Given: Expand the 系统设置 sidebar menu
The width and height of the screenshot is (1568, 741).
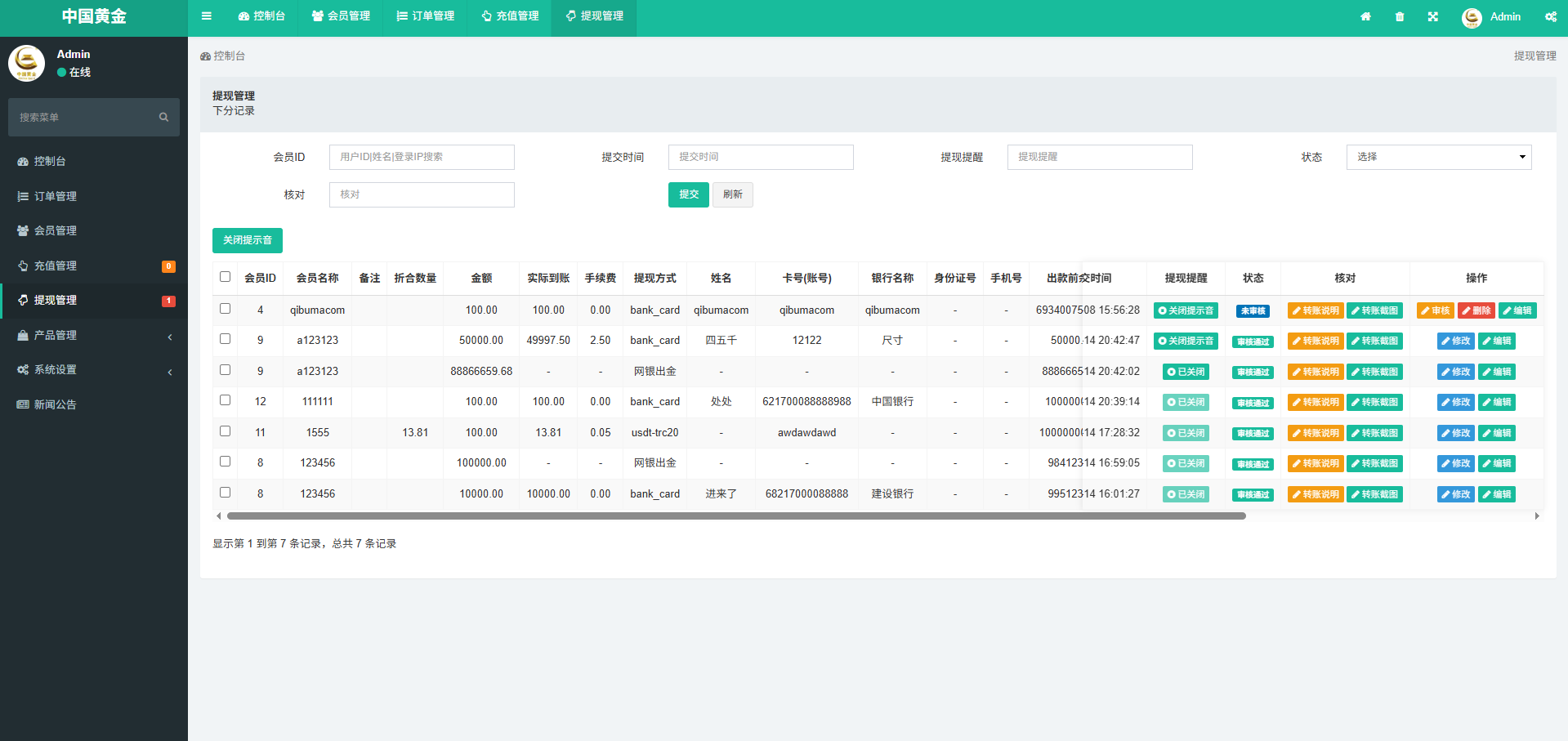Looking at the screenshot, I should (x=94, y=370).
